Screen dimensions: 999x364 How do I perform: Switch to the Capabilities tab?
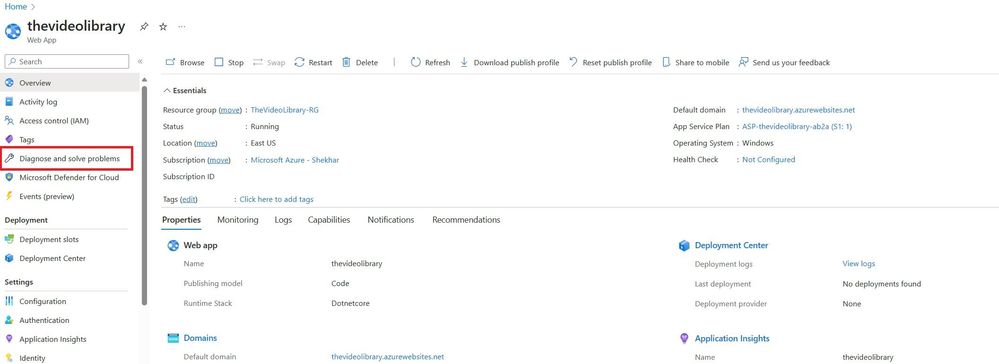tap(329, 220)
